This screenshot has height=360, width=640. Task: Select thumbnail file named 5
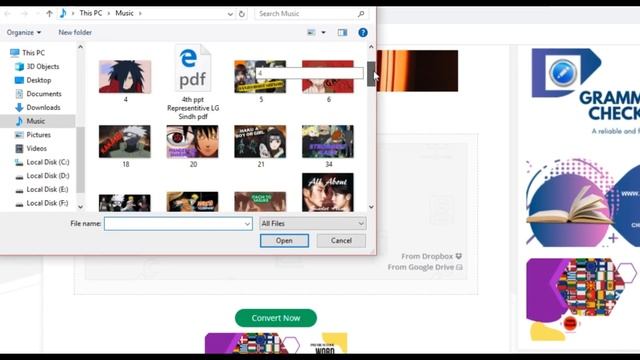[x=261, y=81]
